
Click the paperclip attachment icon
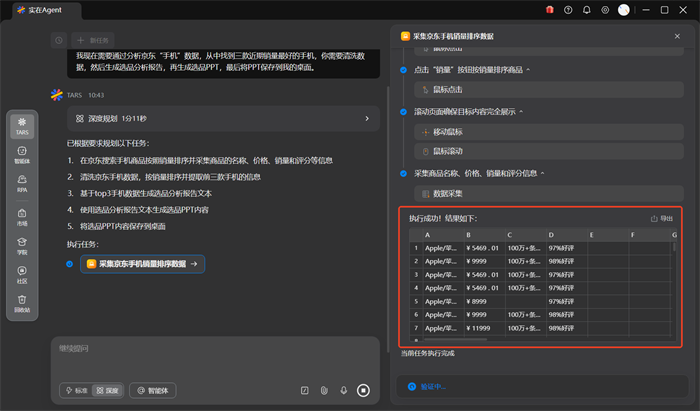click(324, 390)
